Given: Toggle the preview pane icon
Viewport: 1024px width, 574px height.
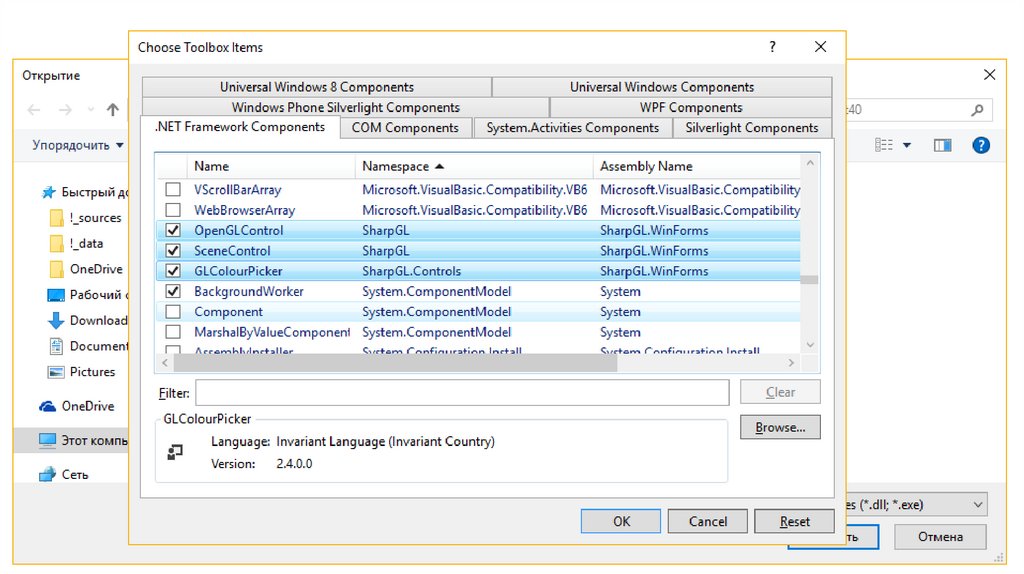Looking at the screenshot, I should click(x=942, y=145).
